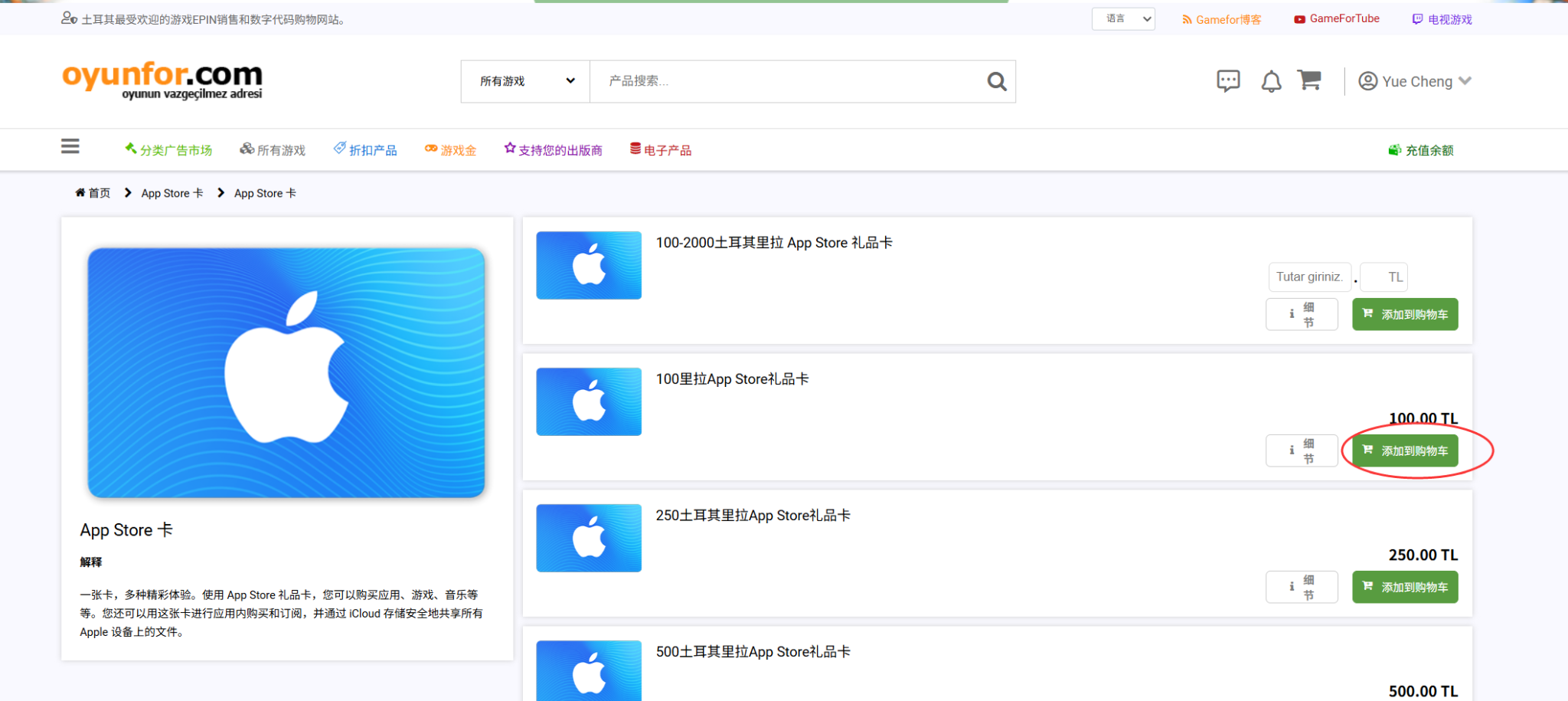Image resolution: width=1568 pixels, height=701 pixels.
Task: View 细节 for 250 lira gift card
Action: click(1302, 587)
